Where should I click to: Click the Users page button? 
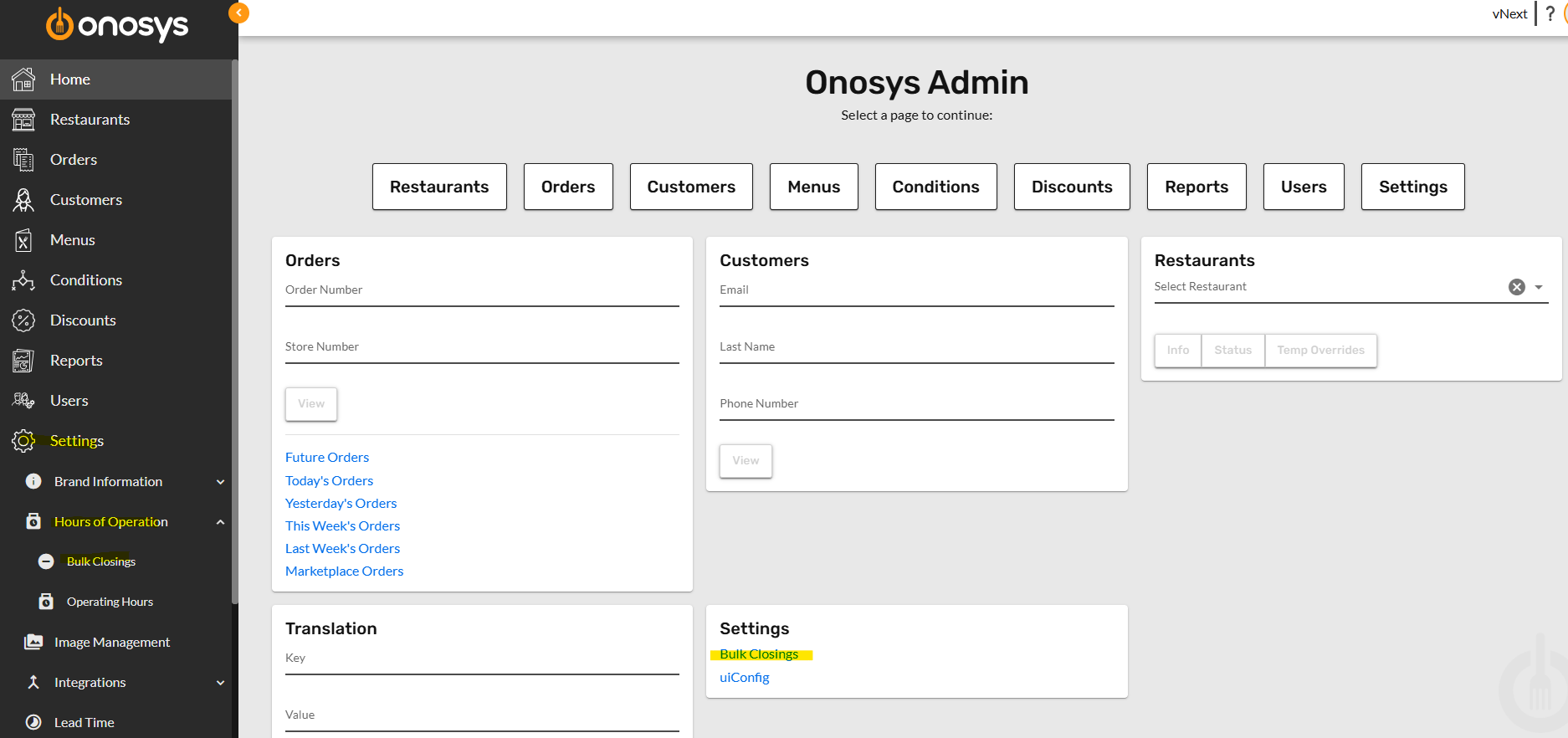point(1304,187)
